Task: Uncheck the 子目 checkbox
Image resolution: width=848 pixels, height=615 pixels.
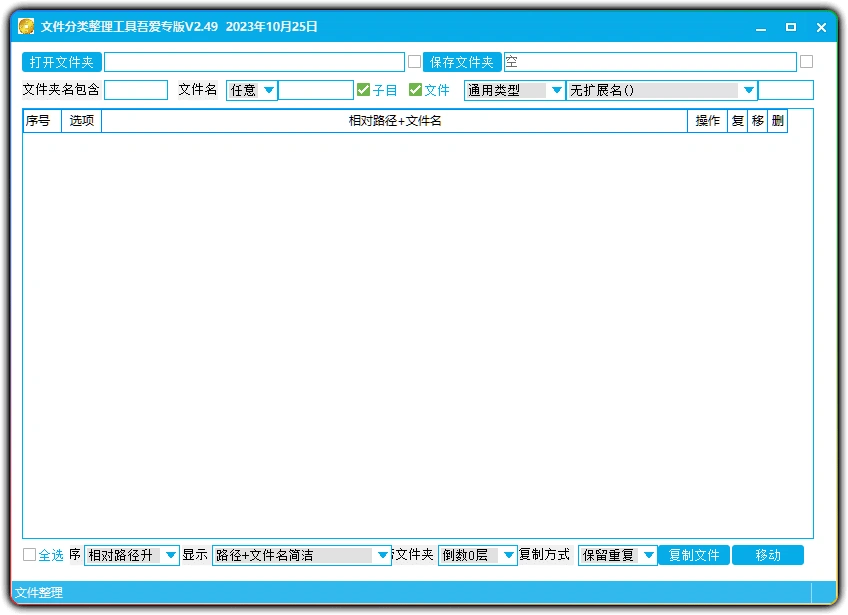Action: tap(363, 90)
